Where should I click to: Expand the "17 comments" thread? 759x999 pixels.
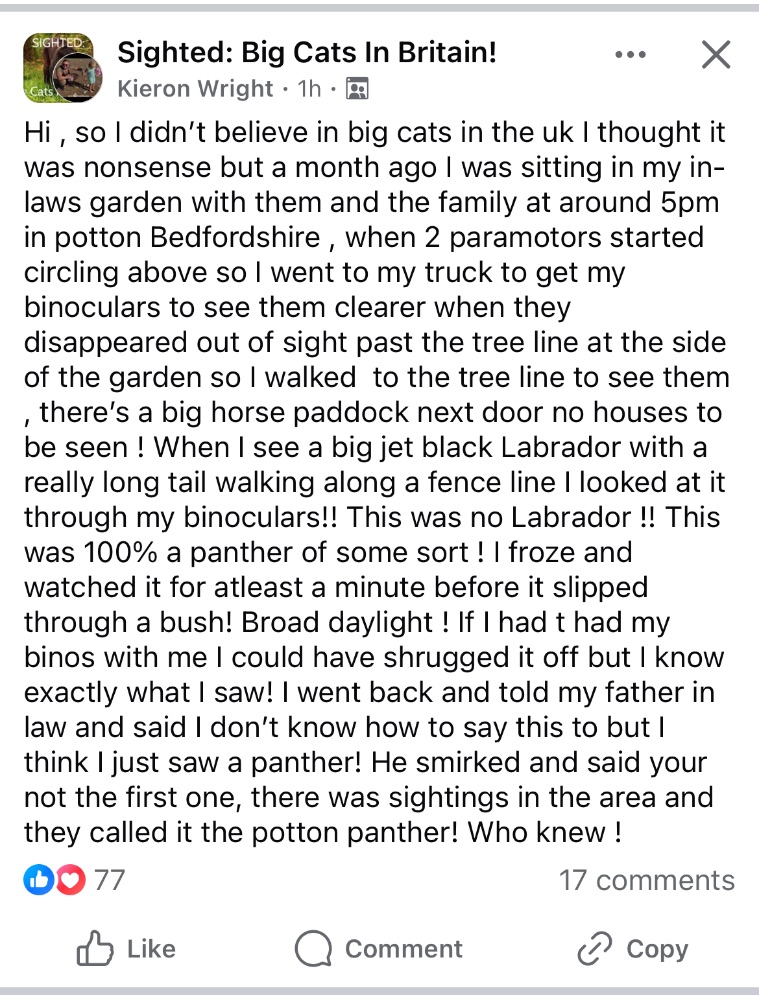coord(646,880)
